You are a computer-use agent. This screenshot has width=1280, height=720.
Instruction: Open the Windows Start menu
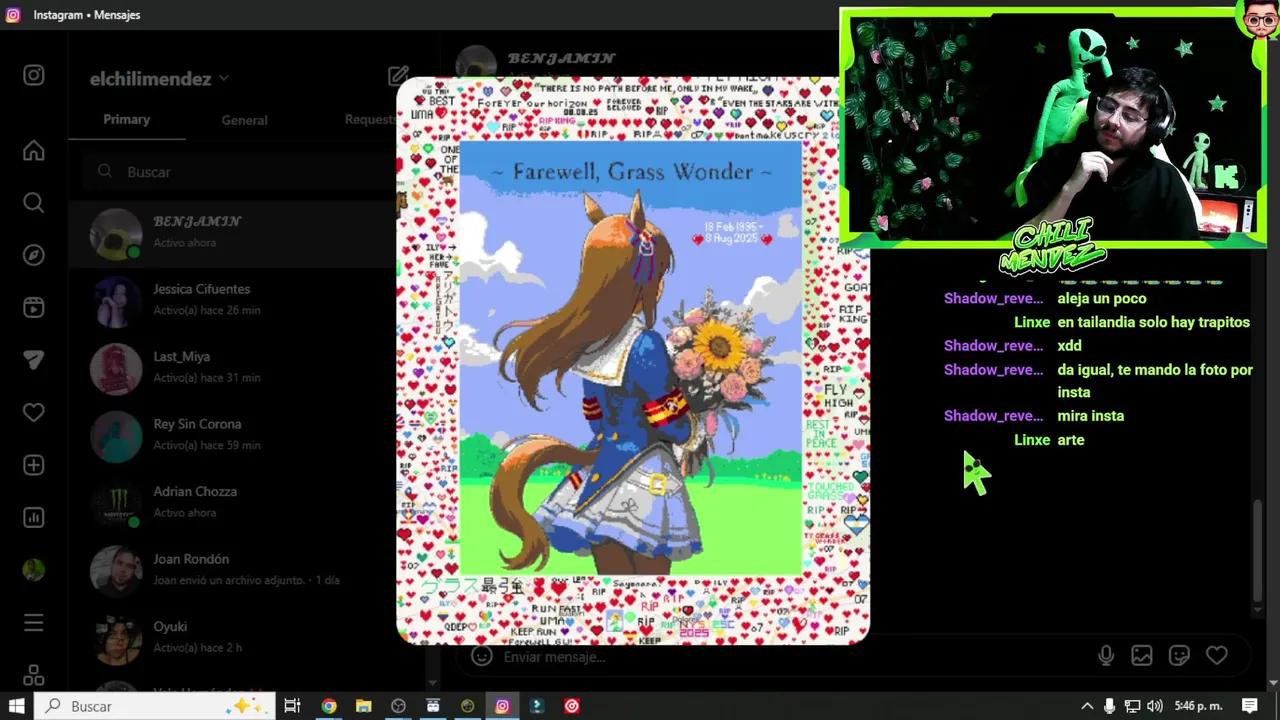17,706
